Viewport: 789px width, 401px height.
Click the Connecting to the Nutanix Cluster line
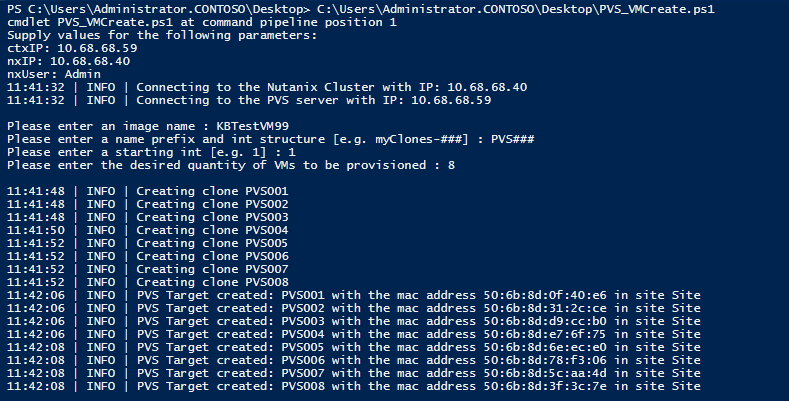coord(267,87)
